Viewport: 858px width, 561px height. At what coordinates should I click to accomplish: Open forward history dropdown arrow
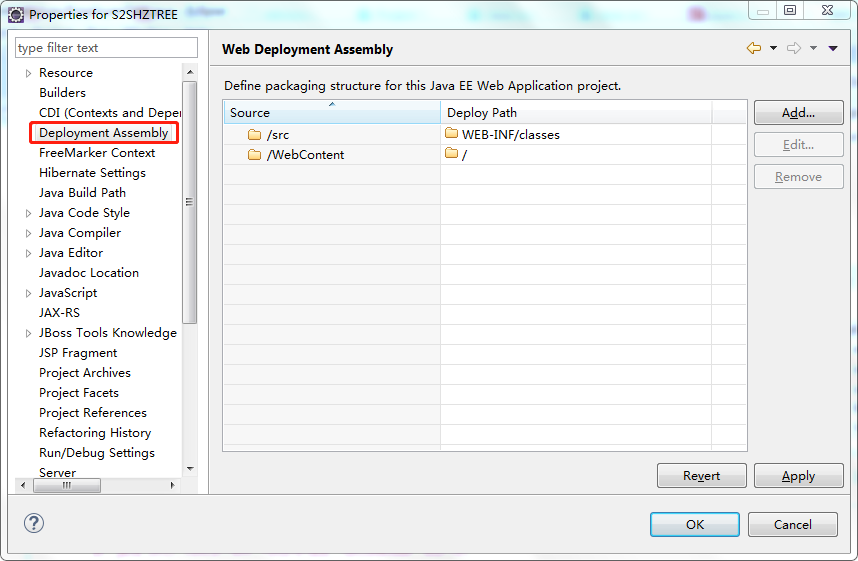click(x=814, y=48)
